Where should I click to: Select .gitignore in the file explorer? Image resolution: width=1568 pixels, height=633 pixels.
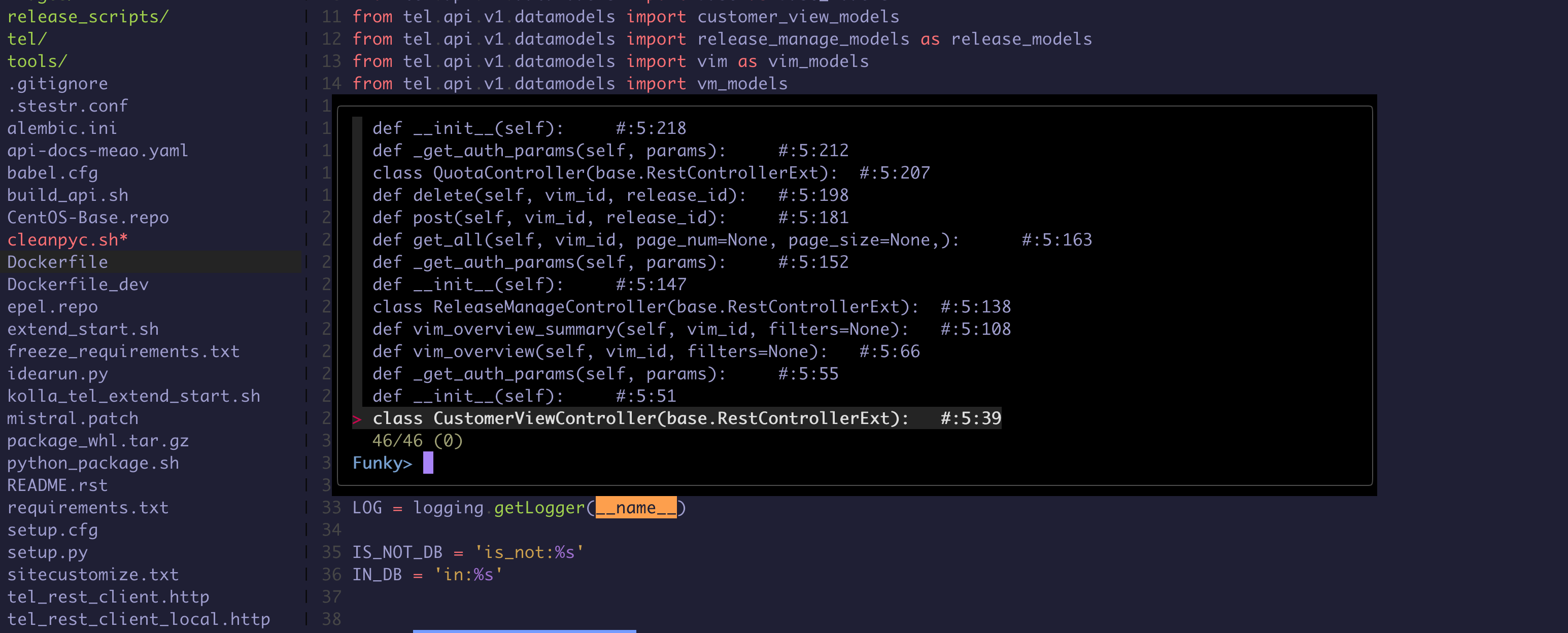57,84
